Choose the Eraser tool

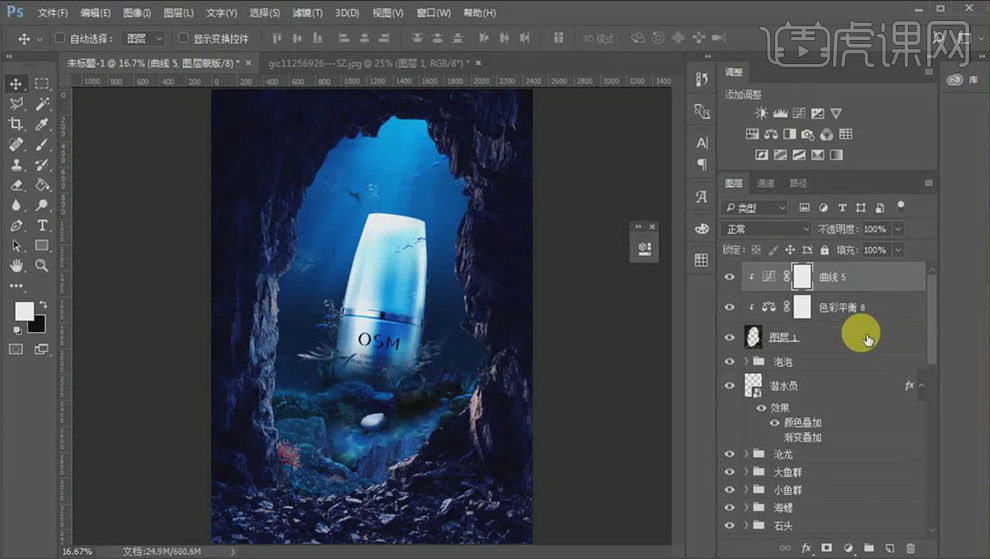coord(16,185)
